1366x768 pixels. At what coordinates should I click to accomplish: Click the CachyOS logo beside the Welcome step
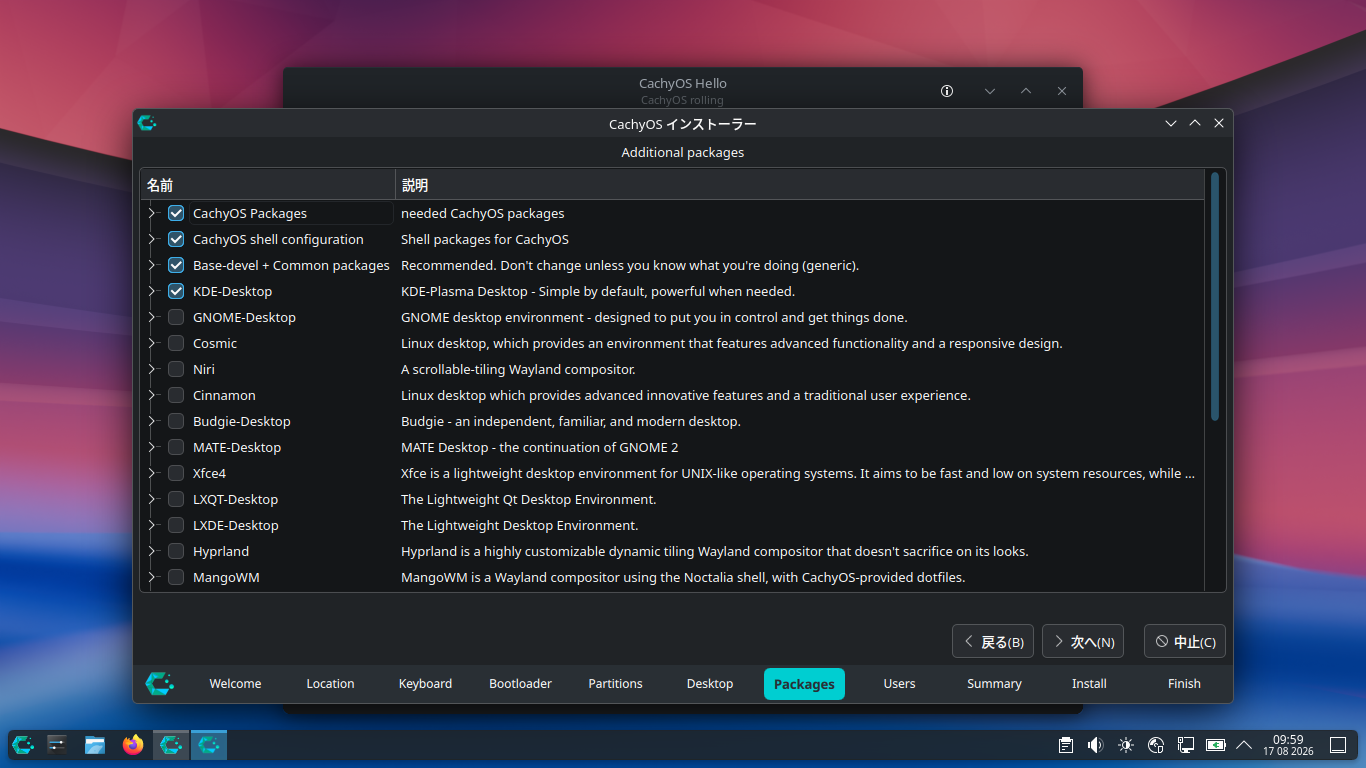point(160,684)
